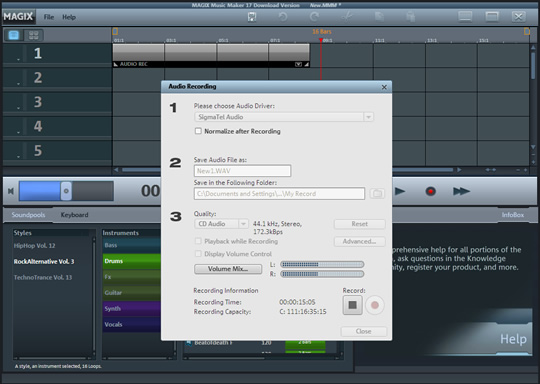Switch to the Keyboard tab
This screenshot has width=540, height=384.
point(74,215)
